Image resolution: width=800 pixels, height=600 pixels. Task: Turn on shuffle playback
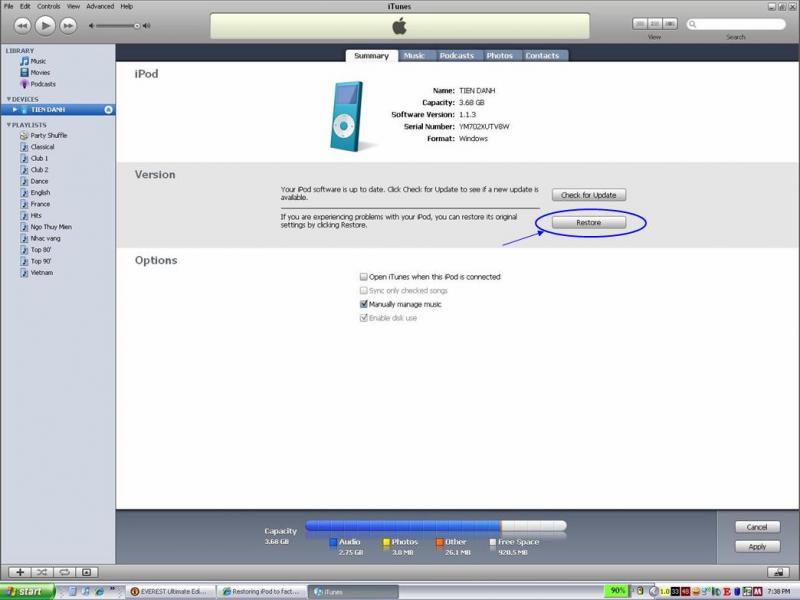[x=42, y=572]
